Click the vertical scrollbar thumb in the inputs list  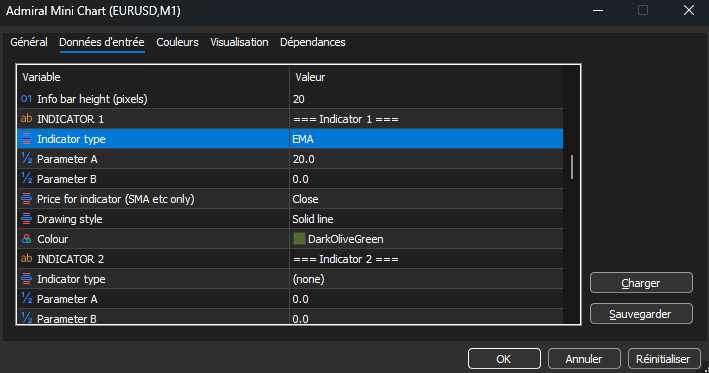(x=572, y=167)
